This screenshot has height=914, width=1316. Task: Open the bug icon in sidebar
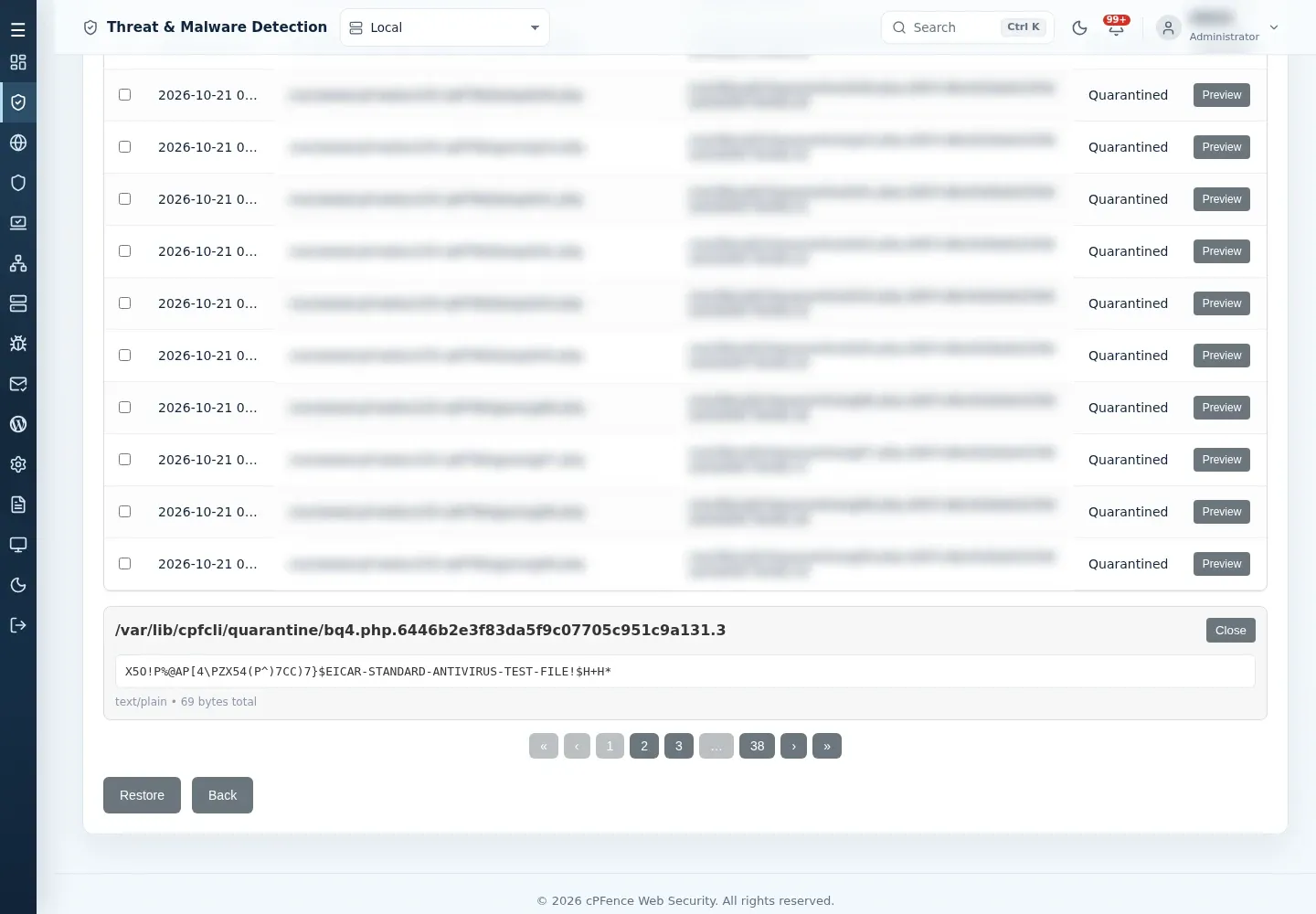point(17,344)
